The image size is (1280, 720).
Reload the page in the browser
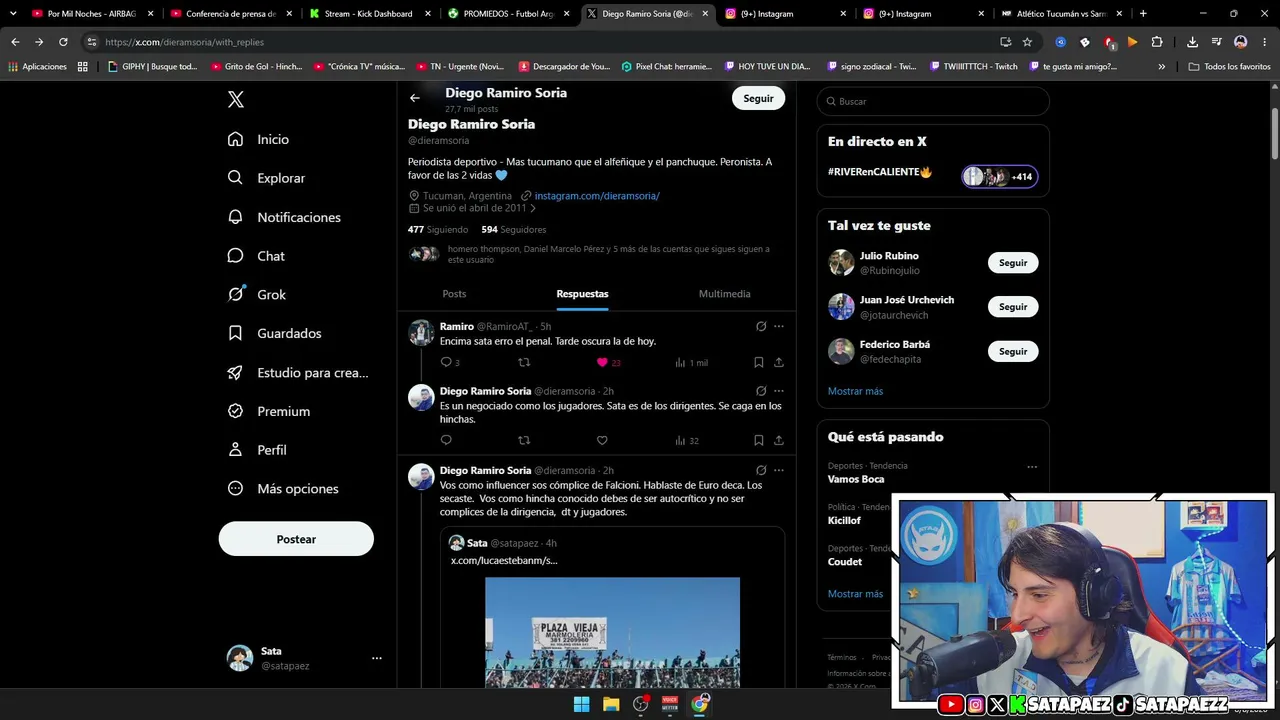point(63,42)
